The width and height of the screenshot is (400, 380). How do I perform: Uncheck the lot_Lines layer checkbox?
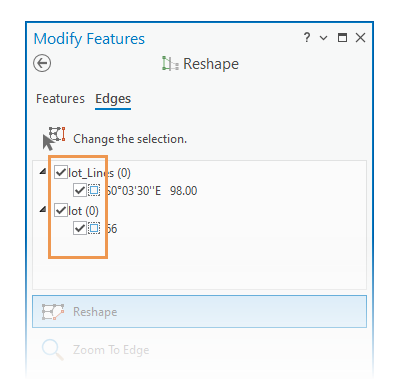coord(61,172)
